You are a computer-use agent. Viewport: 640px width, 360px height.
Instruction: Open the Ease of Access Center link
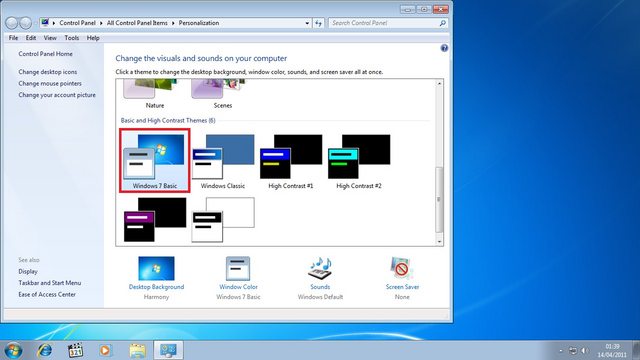pyautogui.click(x=47, y=294)
